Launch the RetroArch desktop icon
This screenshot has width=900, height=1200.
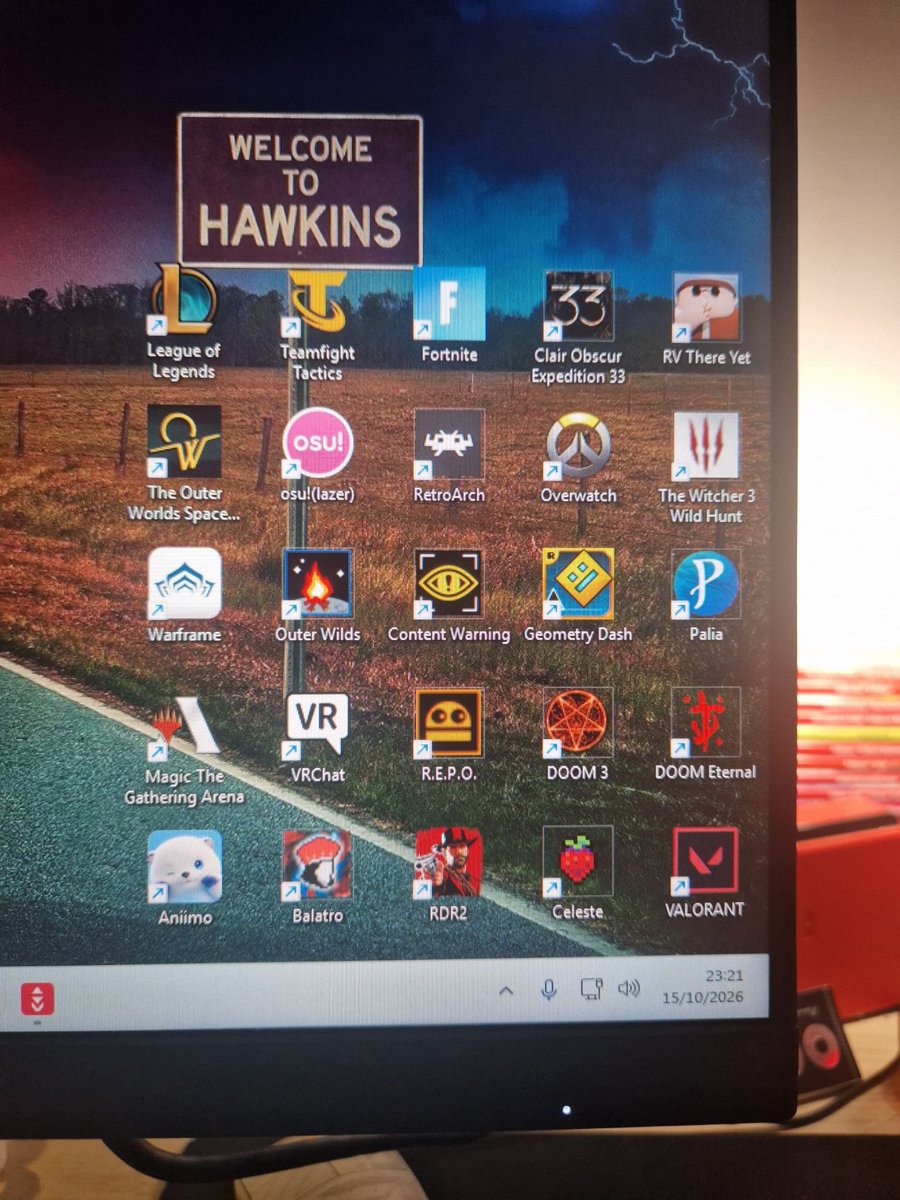(x=449, y=444)
